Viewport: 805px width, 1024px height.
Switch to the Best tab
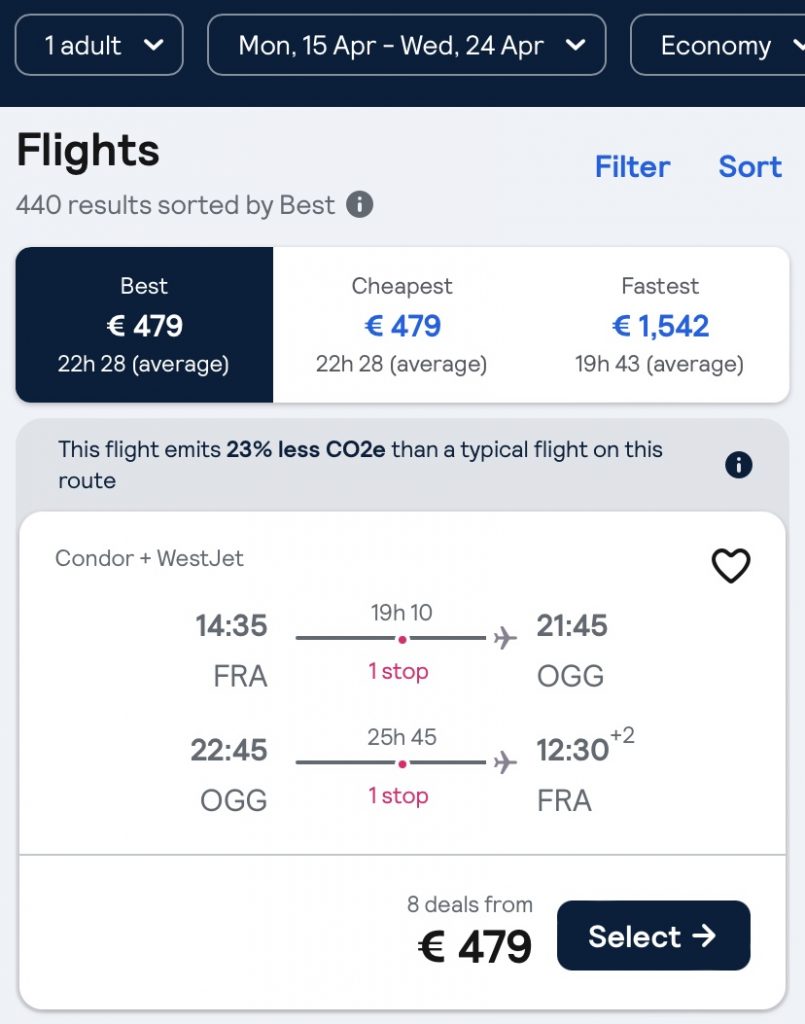click(x=144, y=325)
